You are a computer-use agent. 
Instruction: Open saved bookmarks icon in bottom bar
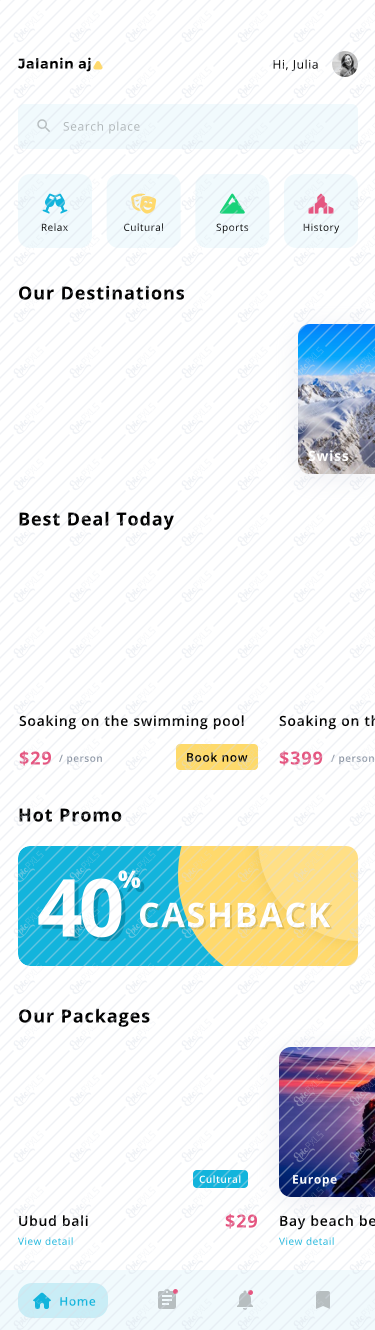pyautogui.click(x=323, y=1300)
